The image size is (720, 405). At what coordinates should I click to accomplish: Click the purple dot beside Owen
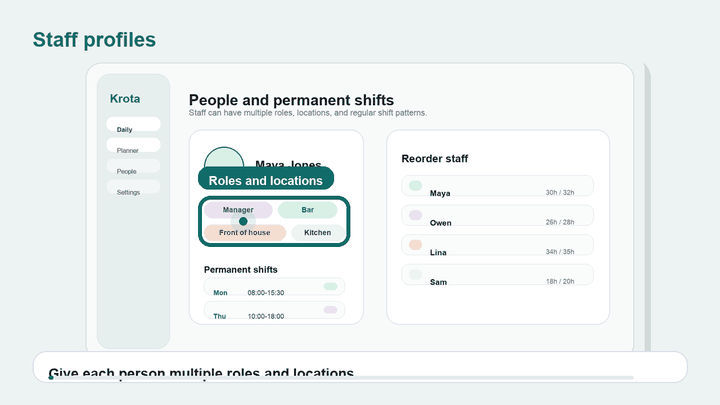(416, 215)
